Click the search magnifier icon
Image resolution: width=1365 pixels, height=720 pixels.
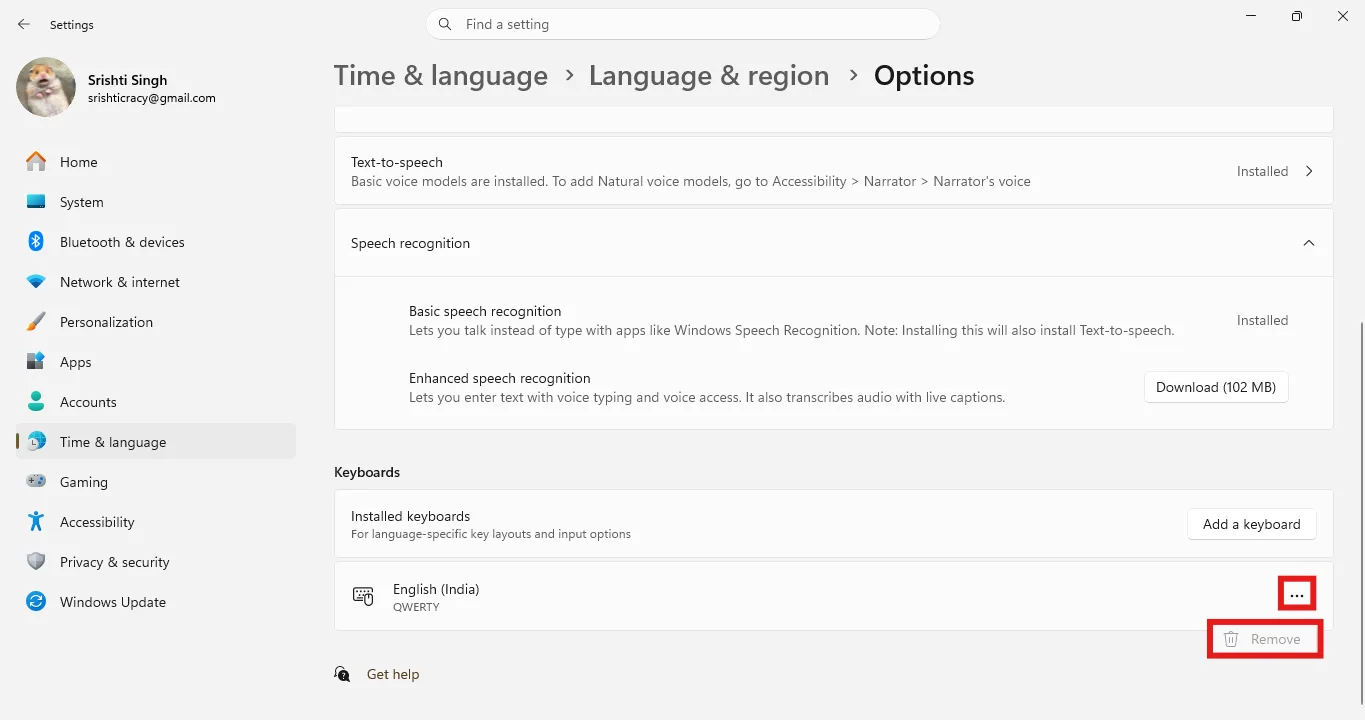444,24
